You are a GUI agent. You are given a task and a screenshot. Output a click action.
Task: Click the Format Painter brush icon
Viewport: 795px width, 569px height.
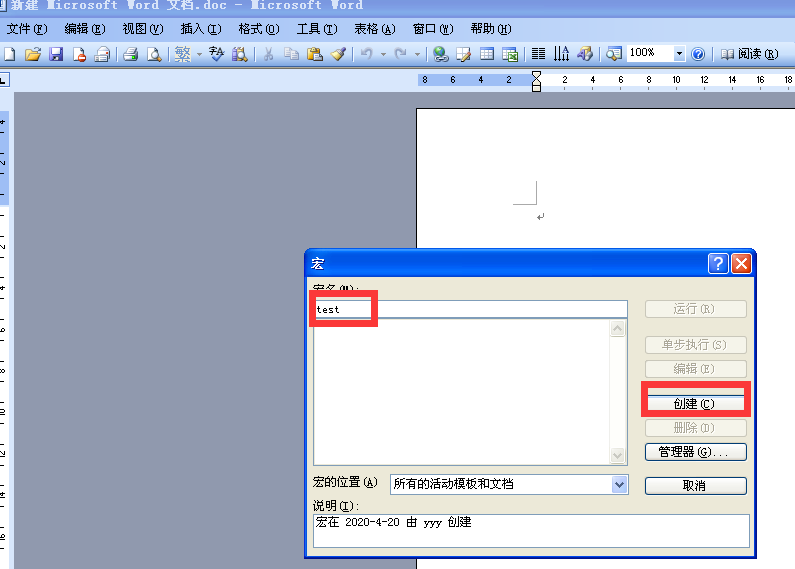tap(338, 54)
